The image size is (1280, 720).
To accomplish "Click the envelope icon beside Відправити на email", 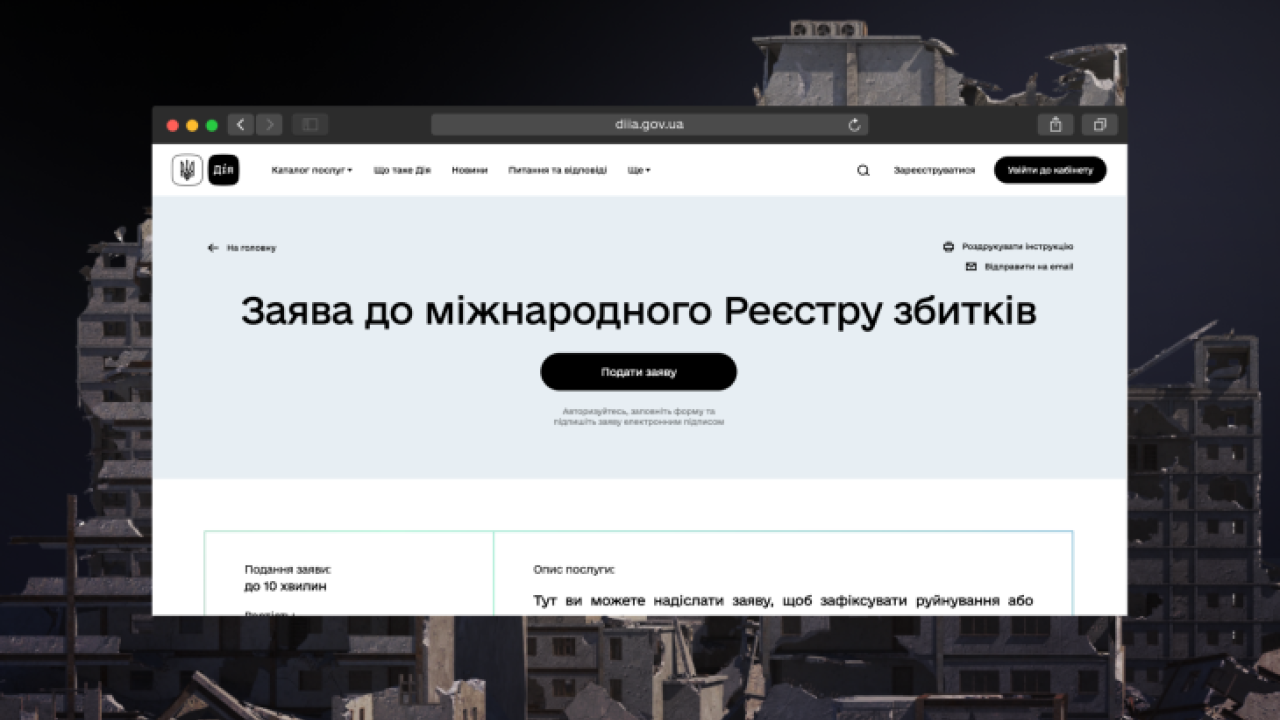I will pos(971,267).
